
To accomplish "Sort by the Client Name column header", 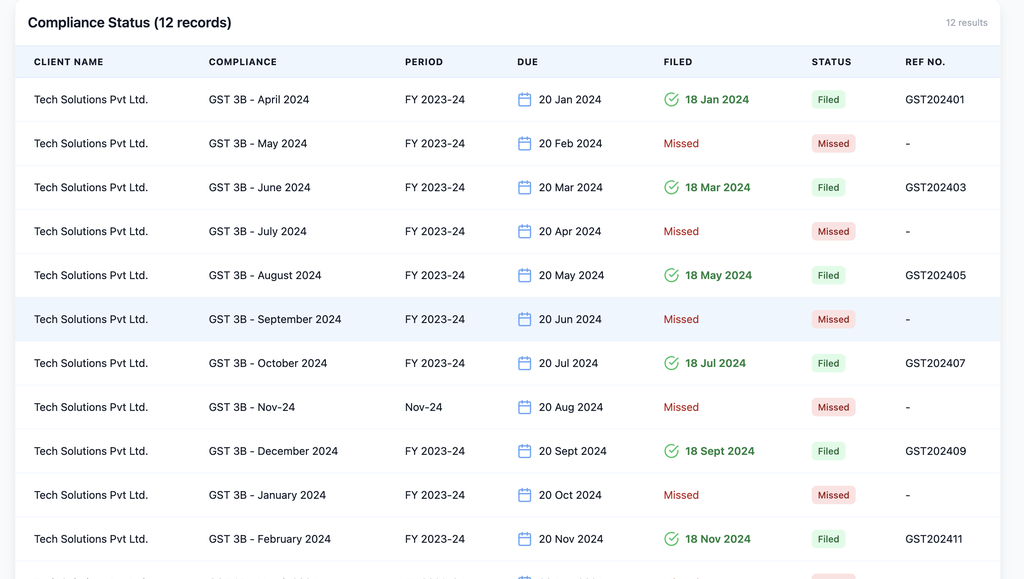I will tap(68, 62).
